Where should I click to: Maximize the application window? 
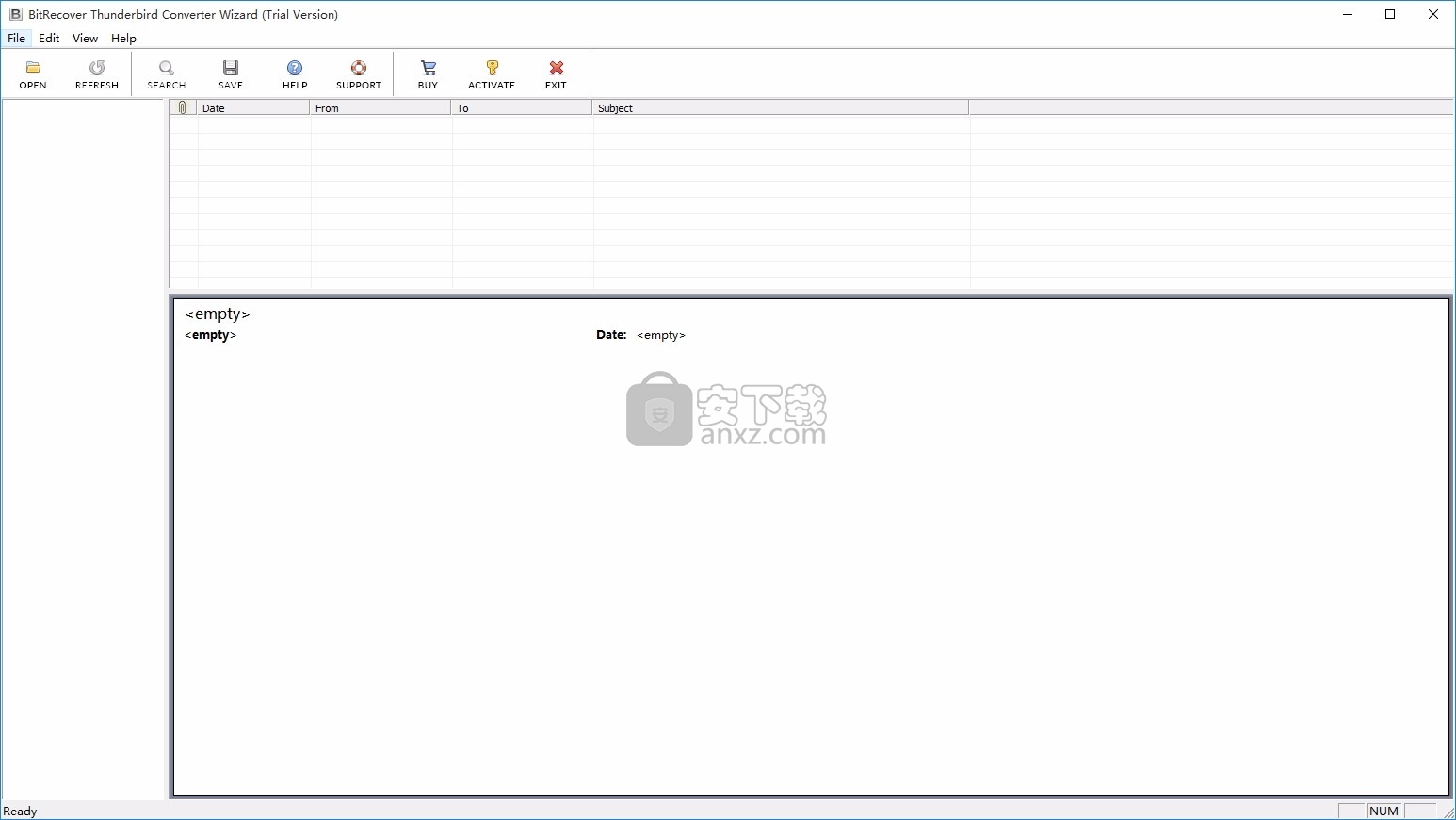tap(1390, 14)
